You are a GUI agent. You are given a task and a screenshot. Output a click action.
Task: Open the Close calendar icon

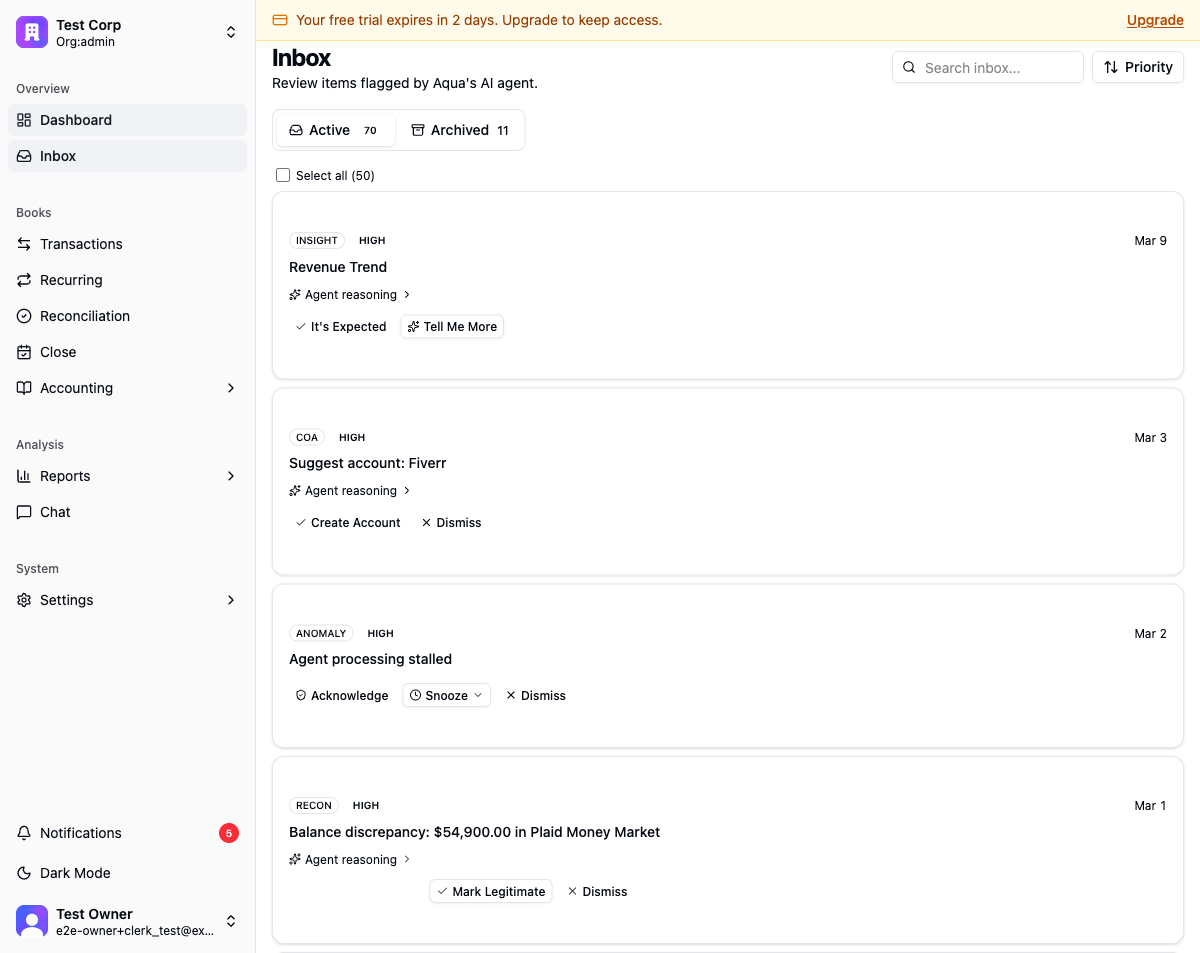(24, 352)
